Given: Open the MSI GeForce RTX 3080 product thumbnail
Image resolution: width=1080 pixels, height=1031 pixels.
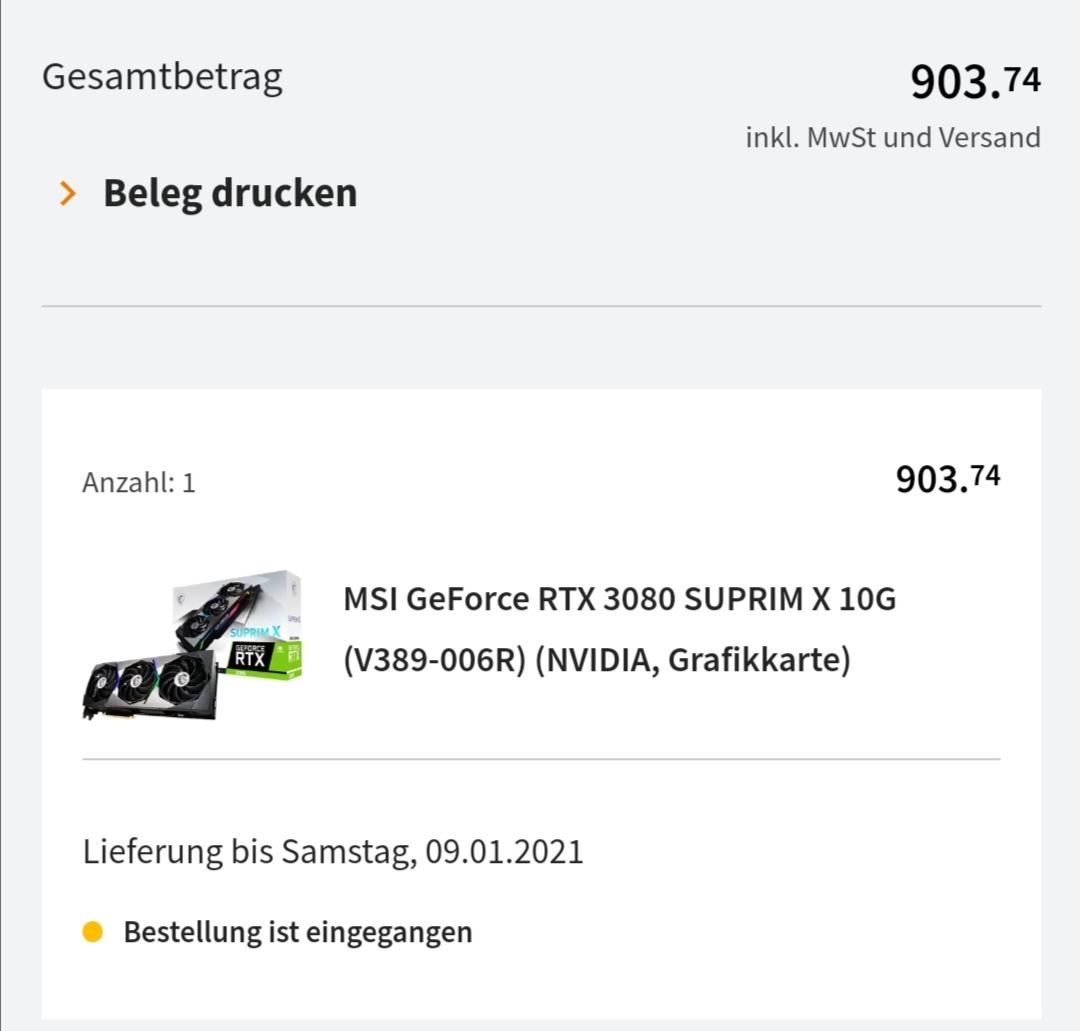Looking at the screenshot, I should point(192,645).
